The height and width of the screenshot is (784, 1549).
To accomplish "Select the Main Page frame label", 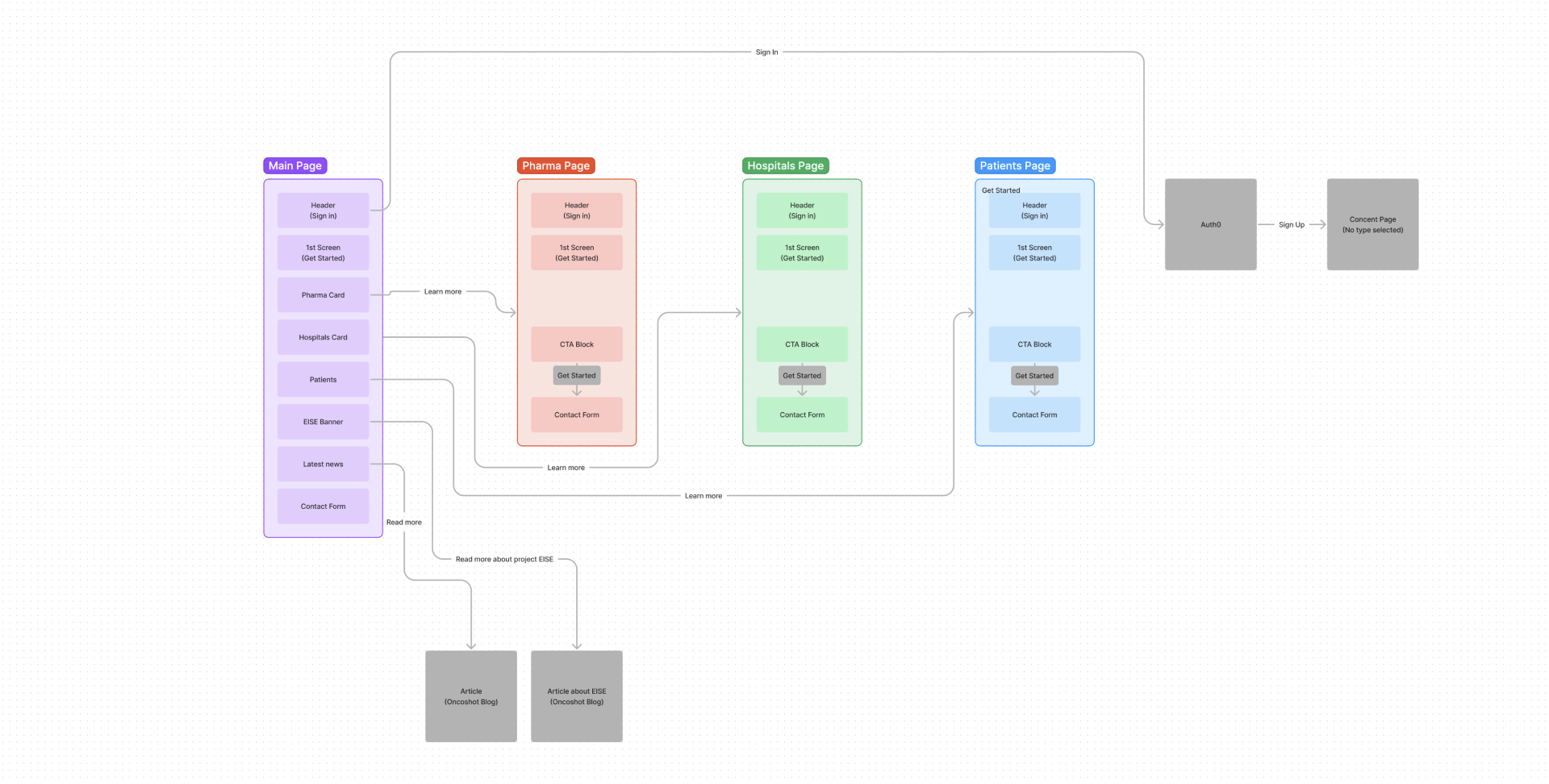I will 294,166.
